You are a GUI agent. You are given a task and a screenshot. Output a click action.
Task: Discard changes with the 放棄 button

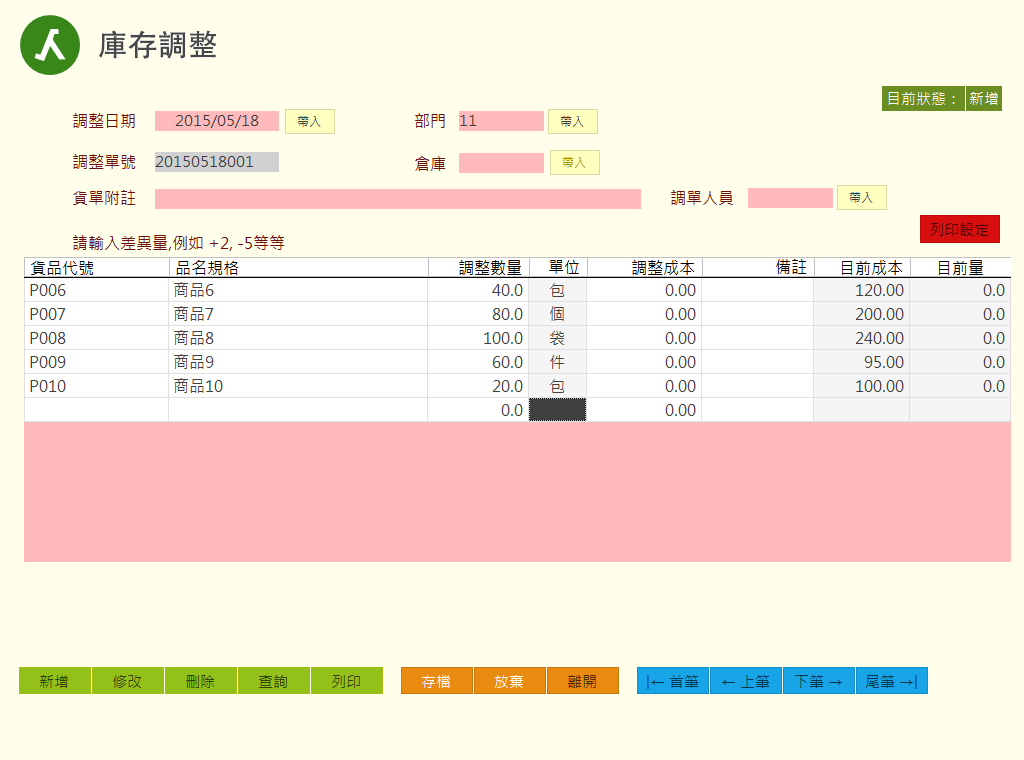[x=510, y=681]
